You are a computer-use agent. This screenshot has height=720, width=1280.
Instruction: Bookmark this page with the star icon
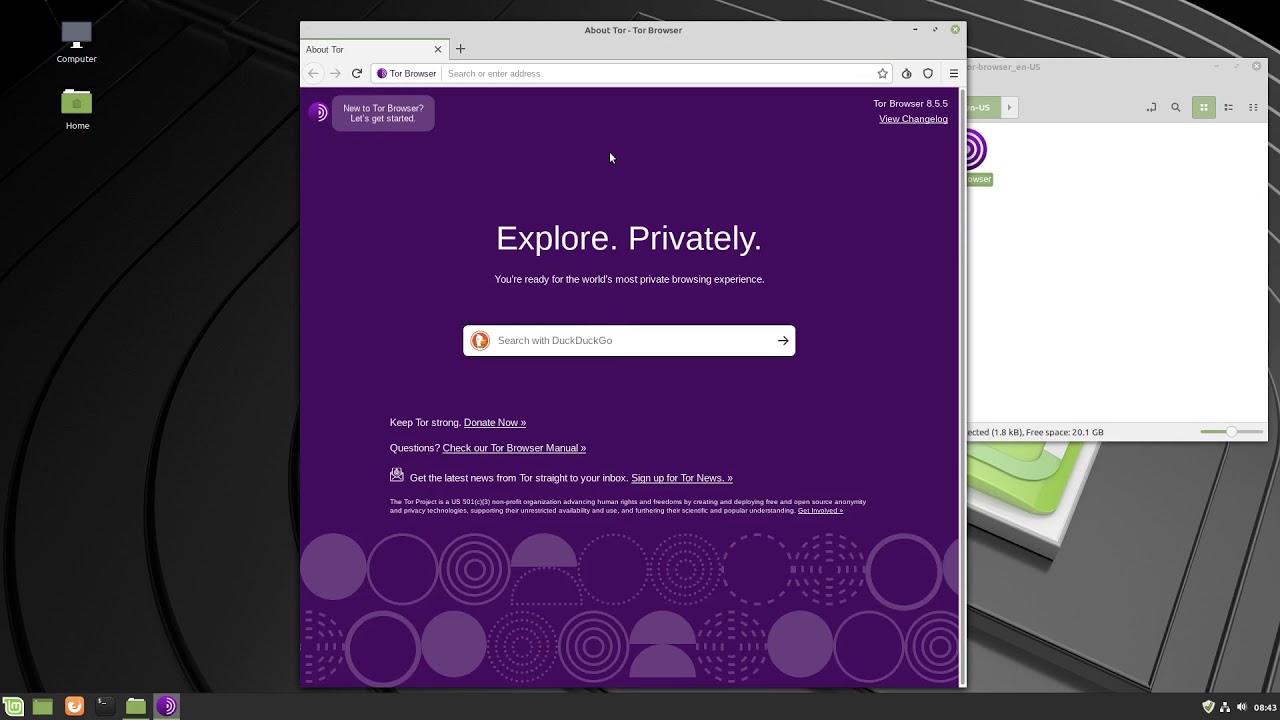click(882, 73)
